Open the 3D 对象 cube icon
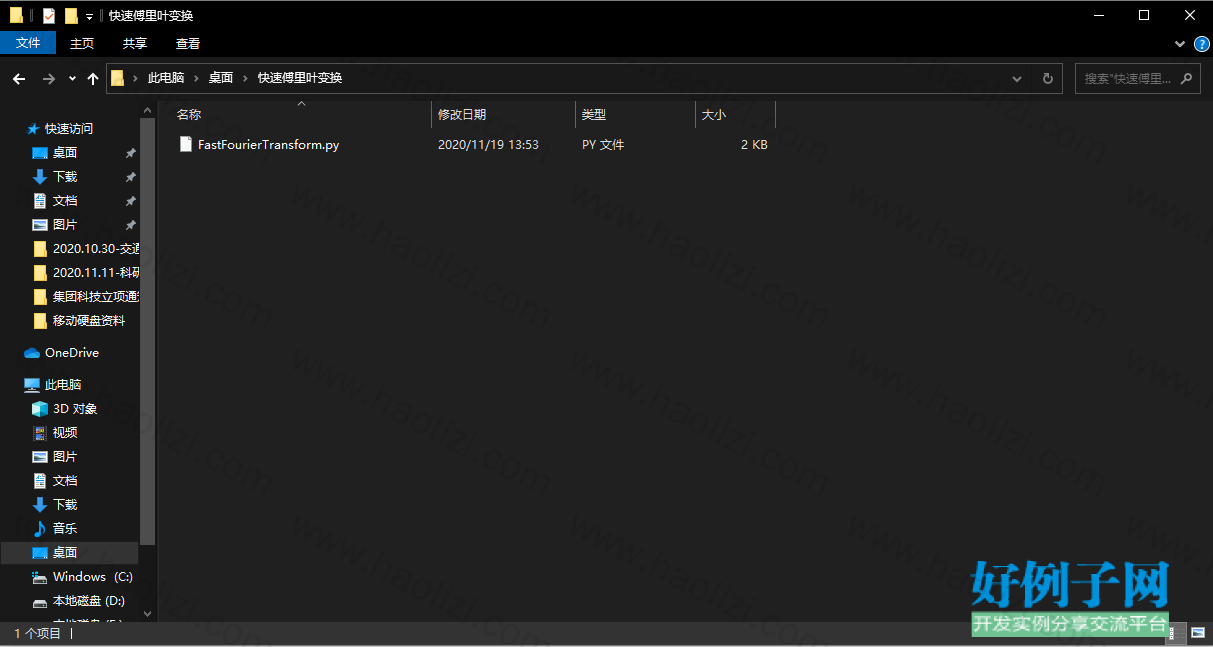 pyautogui.click(x=40, y=409)
